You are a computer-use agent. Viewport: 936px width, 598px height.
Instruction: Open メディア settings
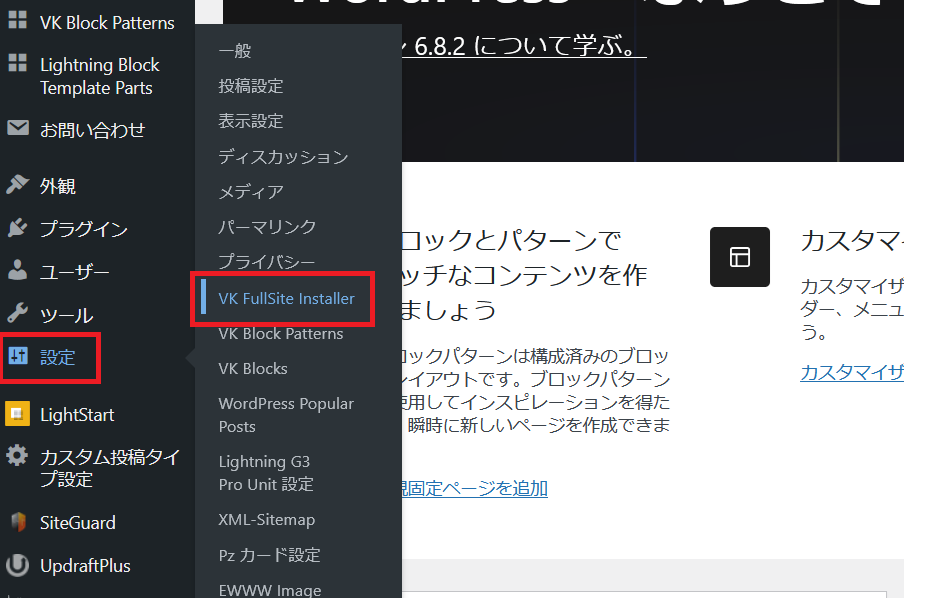[x=251, y=192]
